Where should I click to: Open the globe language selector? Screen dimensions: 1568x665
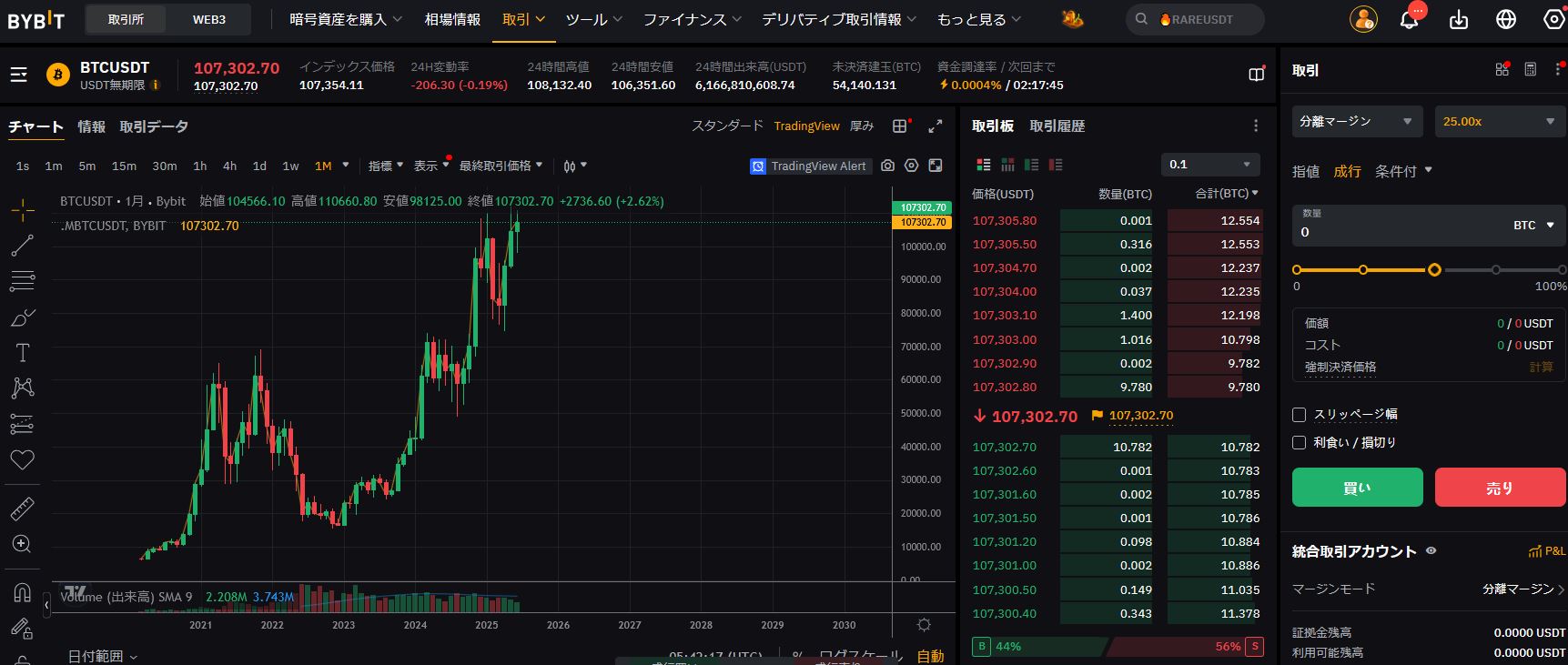1506,19
